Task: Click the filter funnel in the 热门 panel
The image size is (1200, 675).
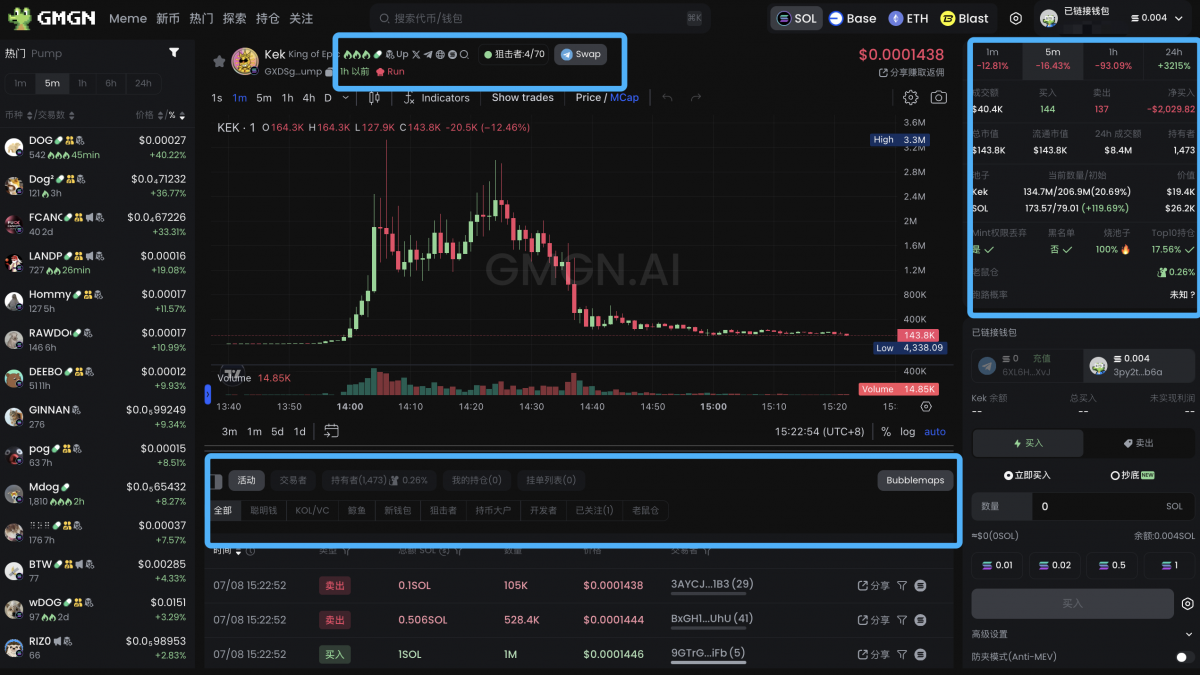Action: [x=174, y=52]
